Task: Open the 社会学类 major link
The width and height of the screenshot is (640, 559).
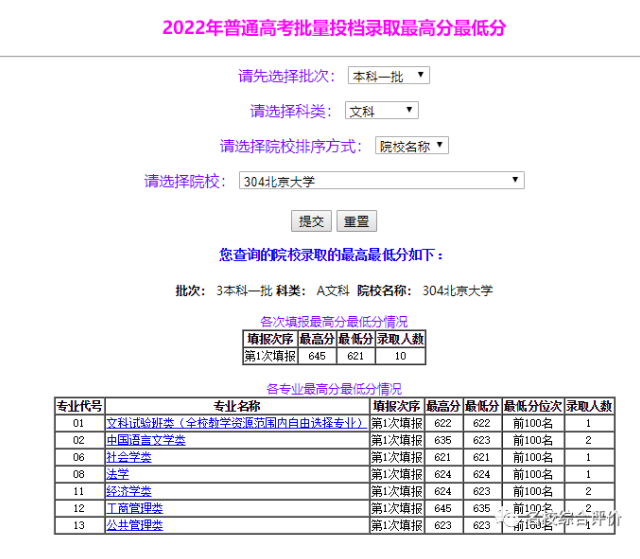Action: pyautogui.click(x=129, y=457)
